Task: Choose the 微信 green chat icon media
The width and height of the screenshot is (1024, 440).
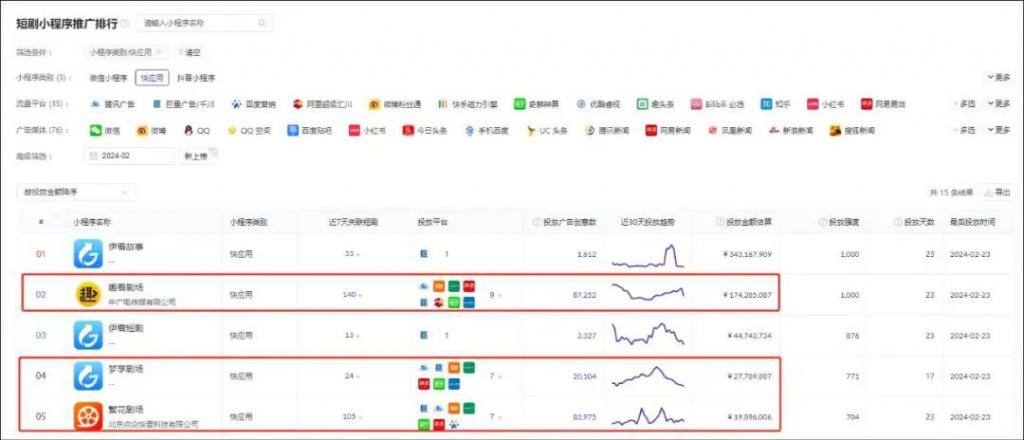Action: 95,131
